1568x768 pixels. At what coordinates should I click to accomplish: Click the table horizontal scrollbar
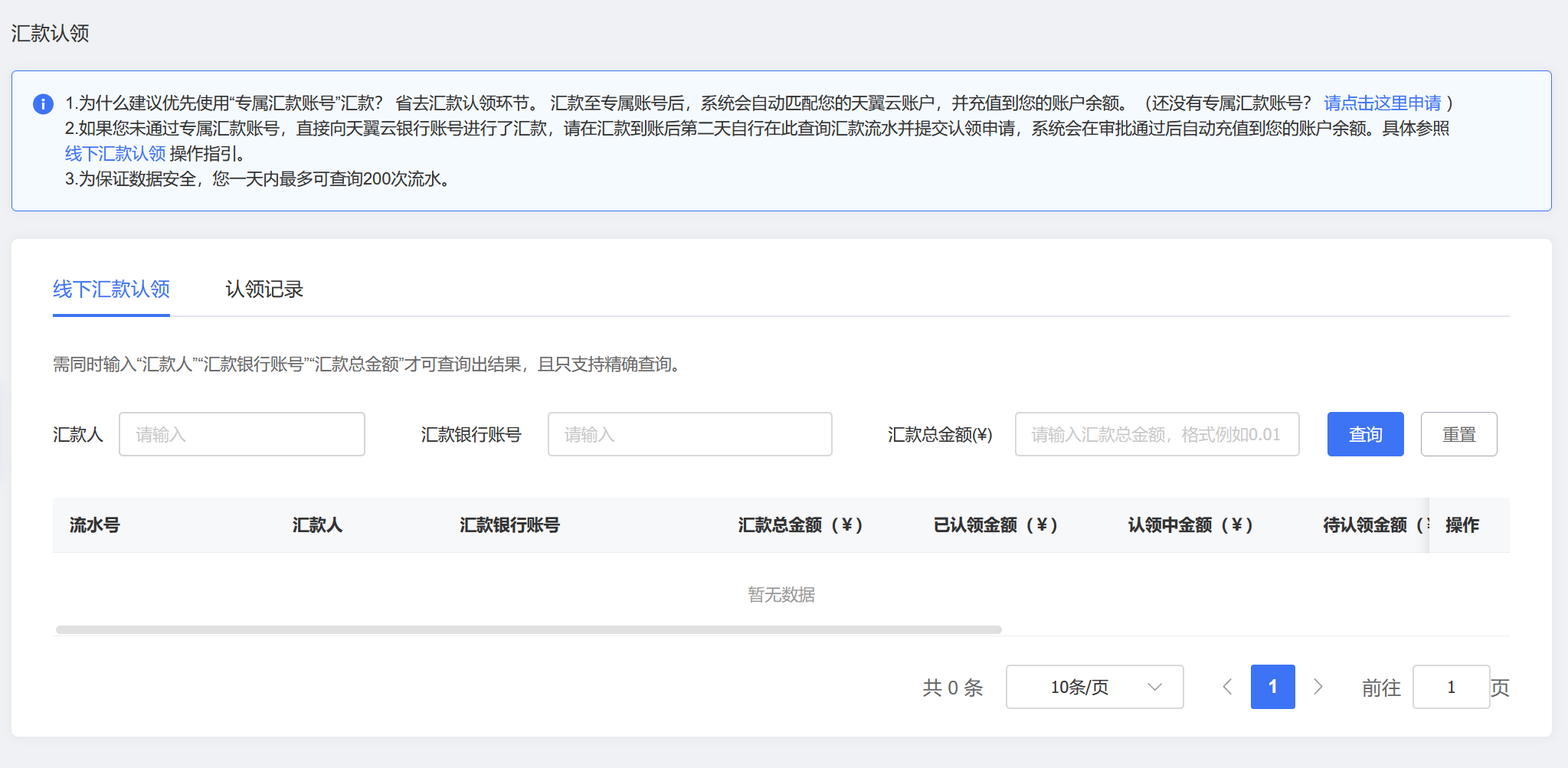pyautogui.click(x=529, y=629)
